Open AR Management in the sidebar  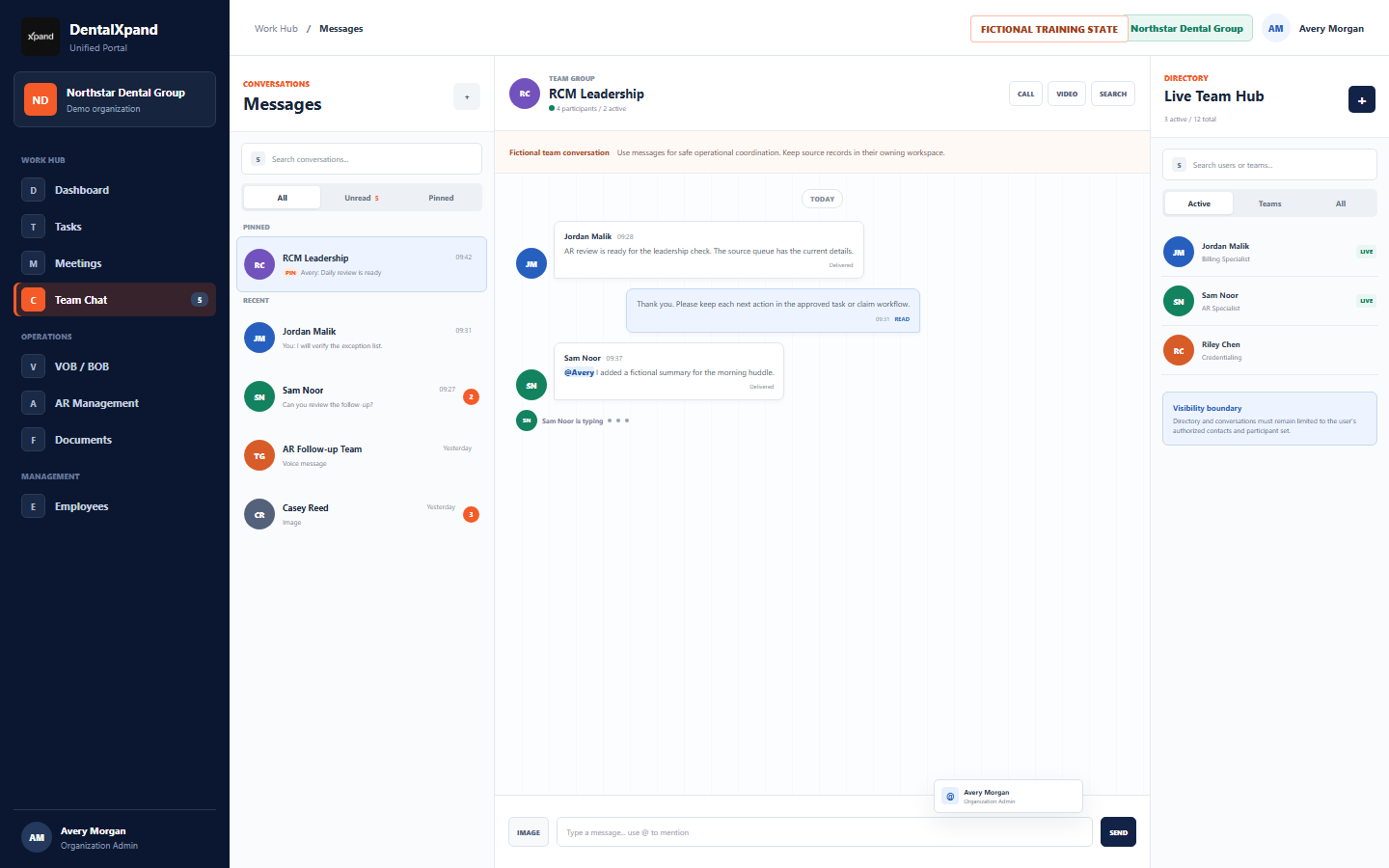115,403
